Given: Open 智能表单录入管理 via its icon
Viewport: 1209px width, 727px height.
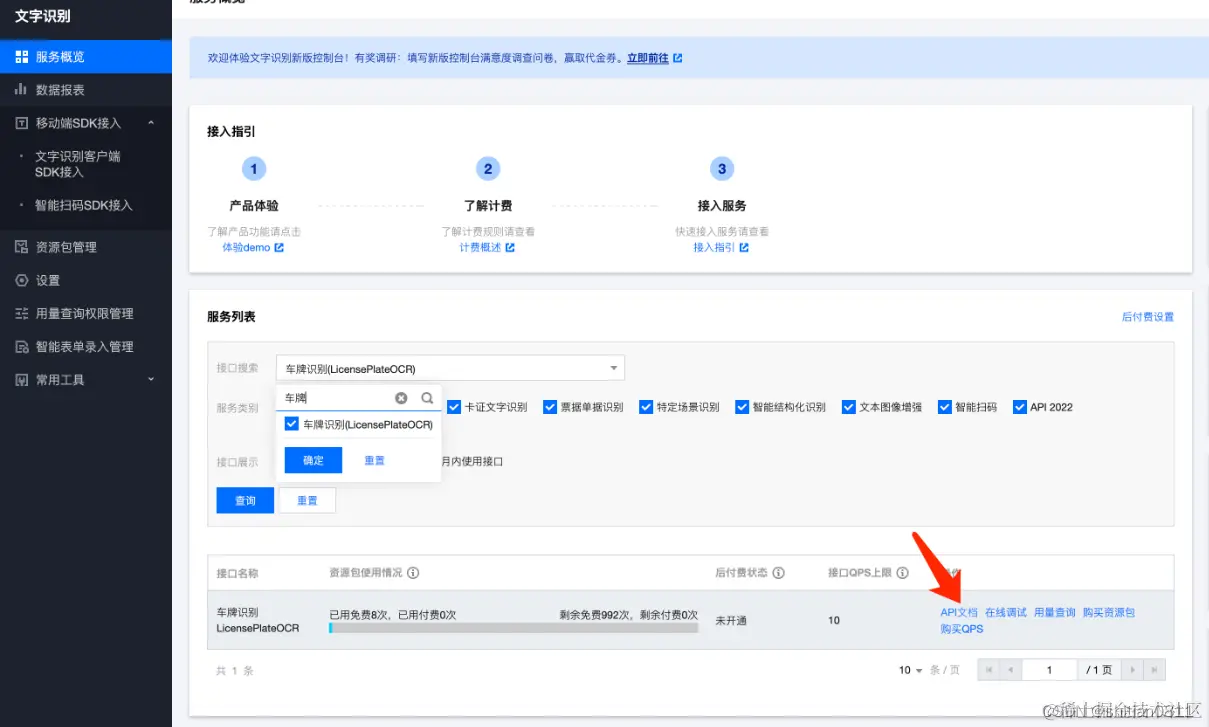Looking at the screenshot, I should click(20, 346).
